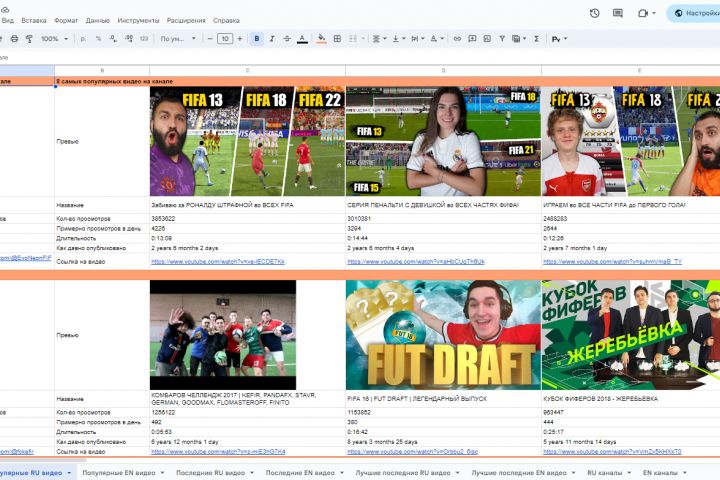Open the functions (sigma) menu
This screenshot has width=720, height=480.
point(536,39)
